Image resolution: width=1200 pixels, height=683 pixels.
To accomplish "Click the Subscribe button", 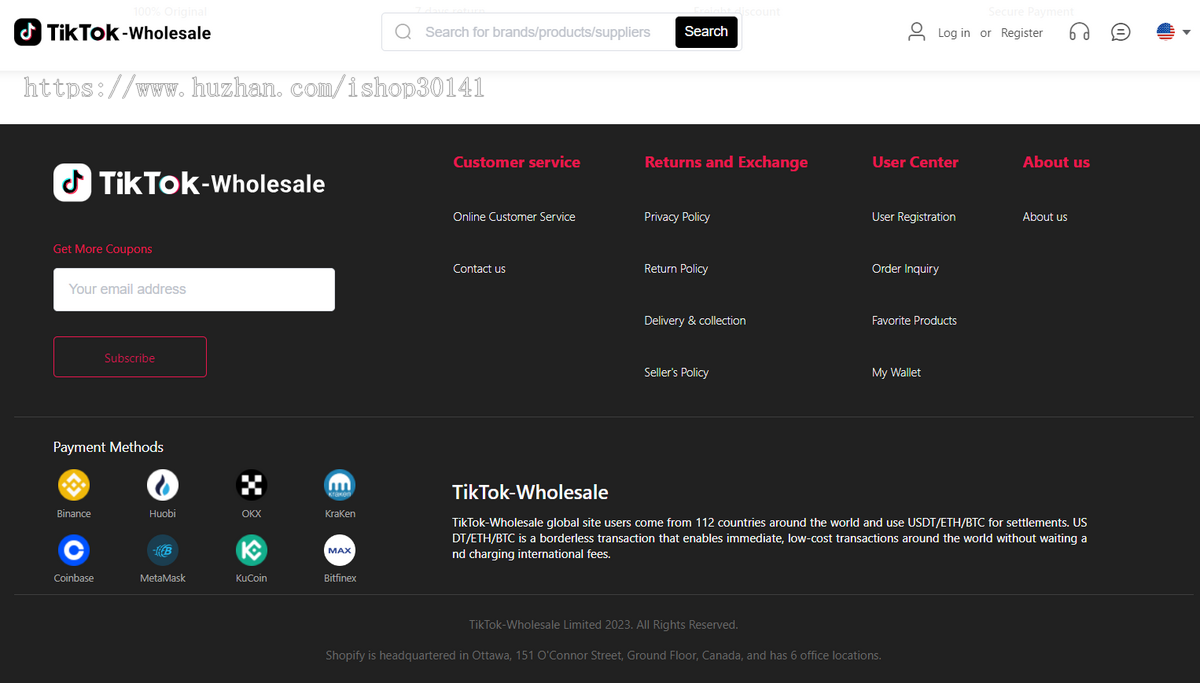I will pyautogui.click(x=130, y=357).
